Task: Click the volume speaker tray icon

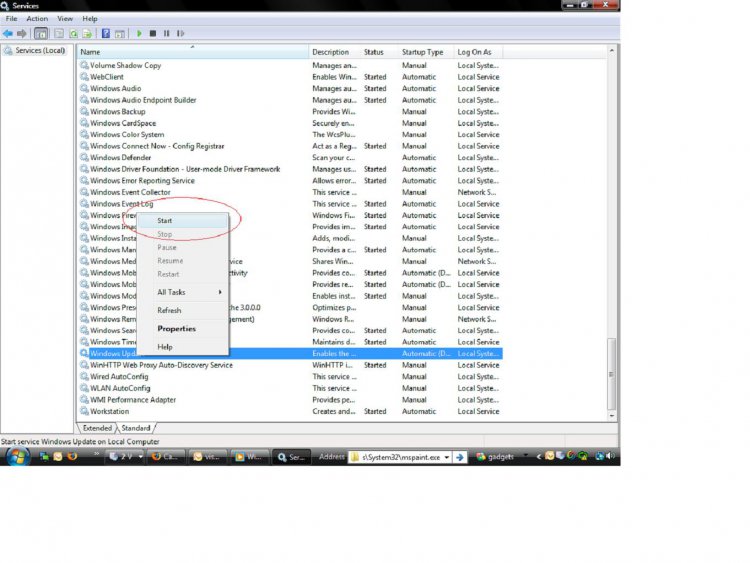Action: coord(610,456)
